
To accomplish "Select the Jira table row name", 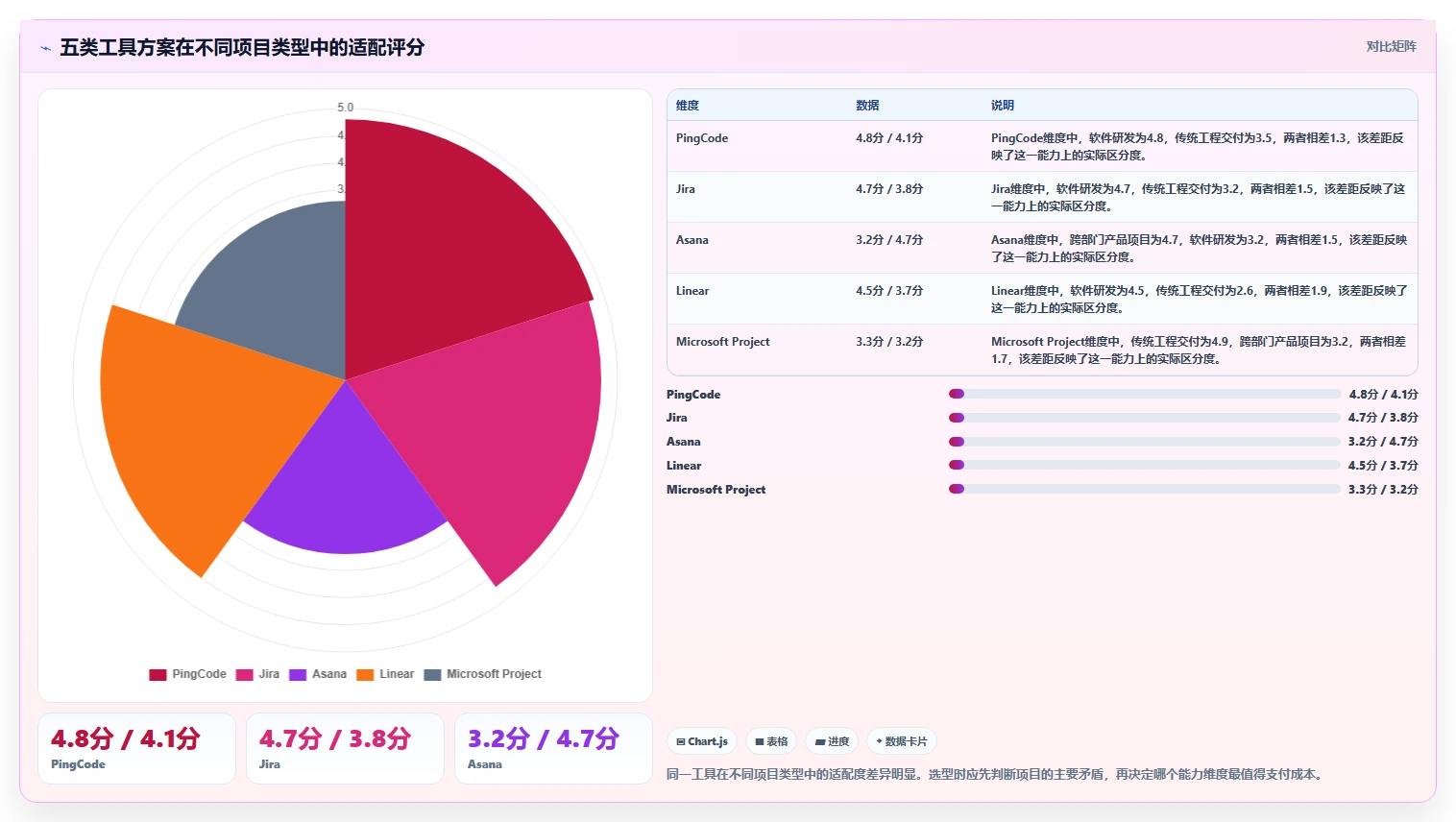I will [x=686, y=189].
